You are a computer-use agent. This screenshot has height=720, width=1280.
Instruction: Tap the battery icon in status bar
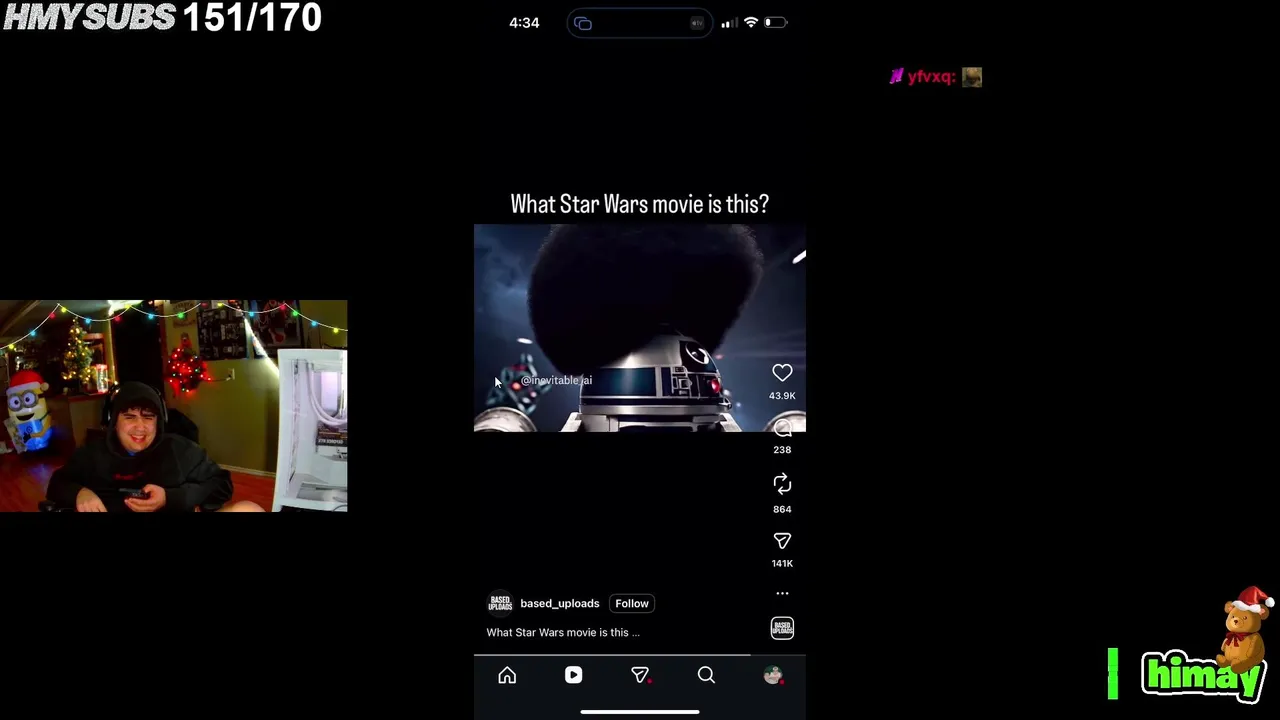[x=776, y=22]
